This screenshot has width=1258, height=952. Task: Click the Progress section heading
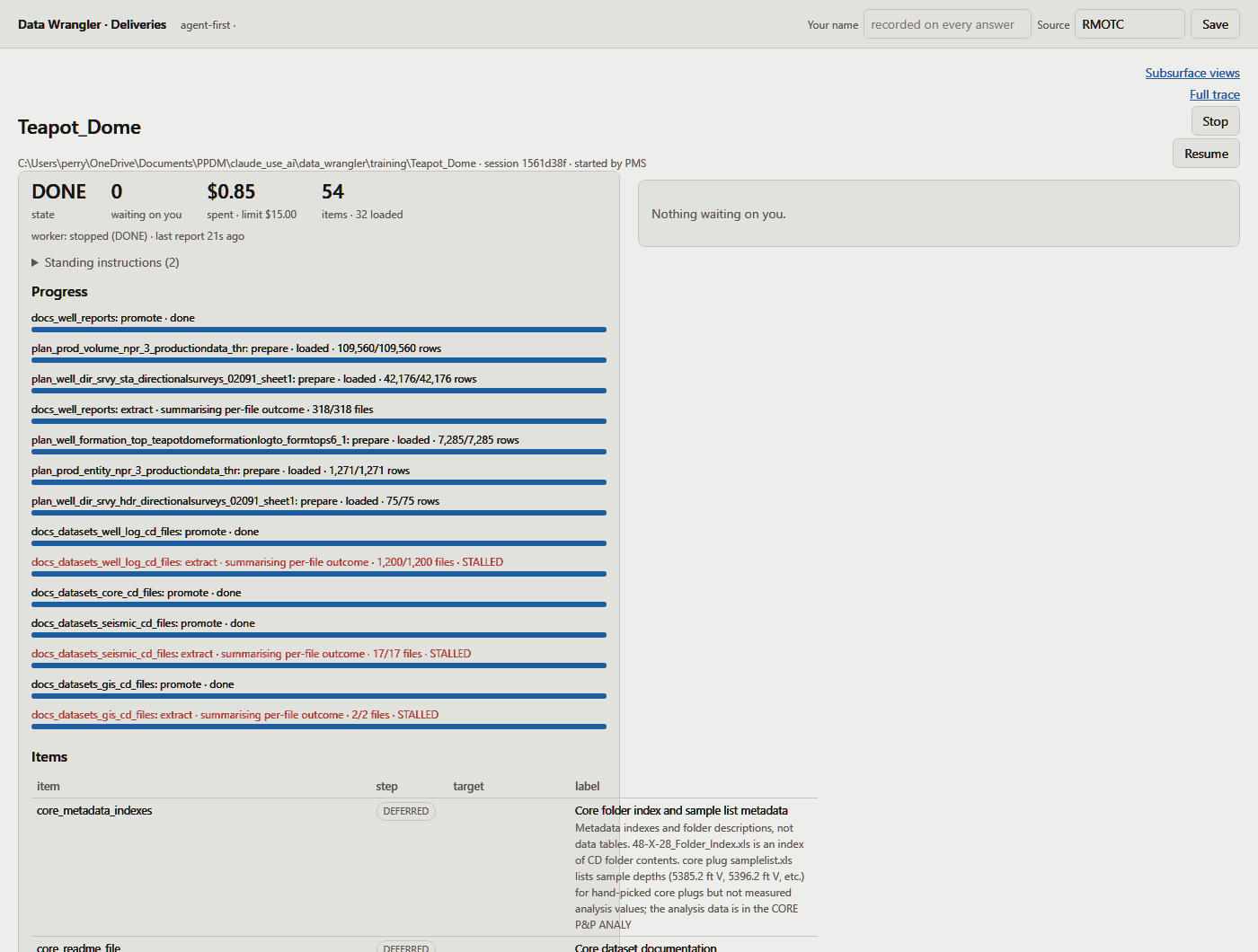click(59, 292)
